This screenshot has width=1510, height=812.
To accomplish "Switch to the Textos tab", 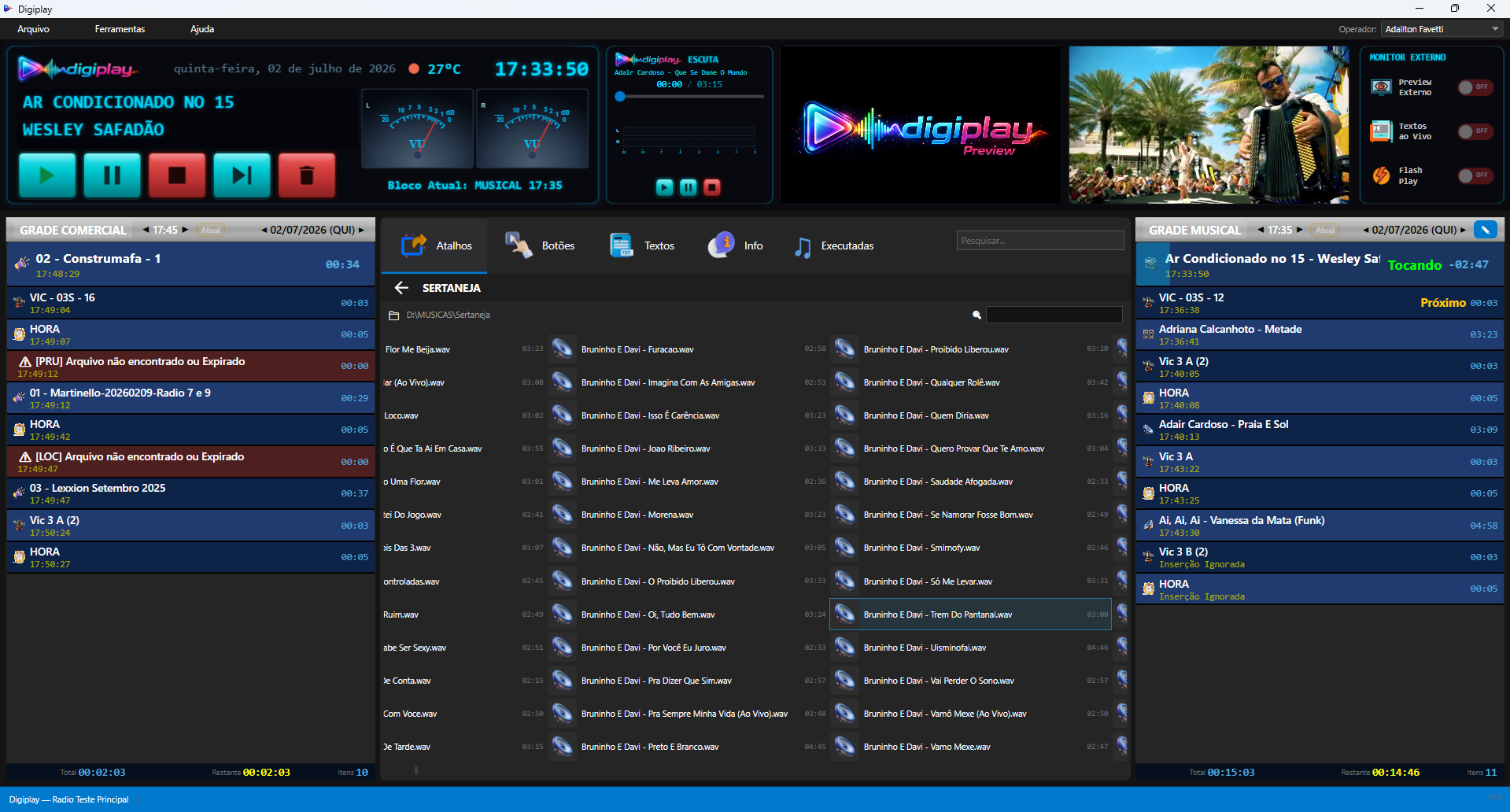I will point(642,245).
